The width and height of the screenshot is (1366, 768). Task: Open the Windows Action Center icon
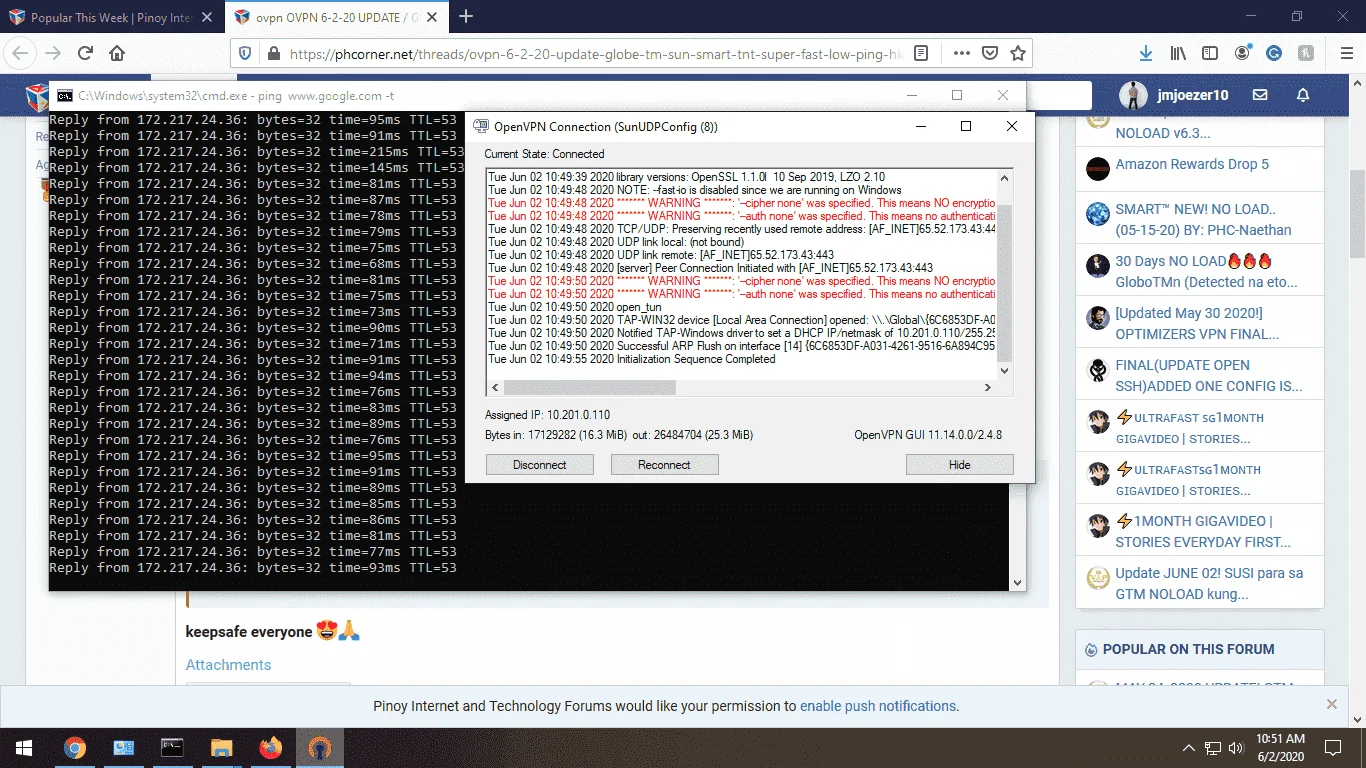(1333, 747)
